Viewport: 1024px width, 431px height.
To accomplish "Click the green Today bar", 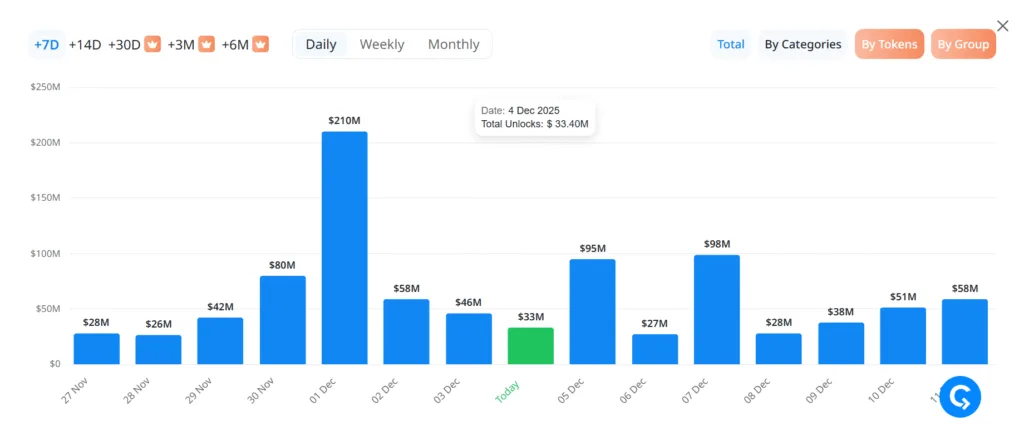I will 530,346.
